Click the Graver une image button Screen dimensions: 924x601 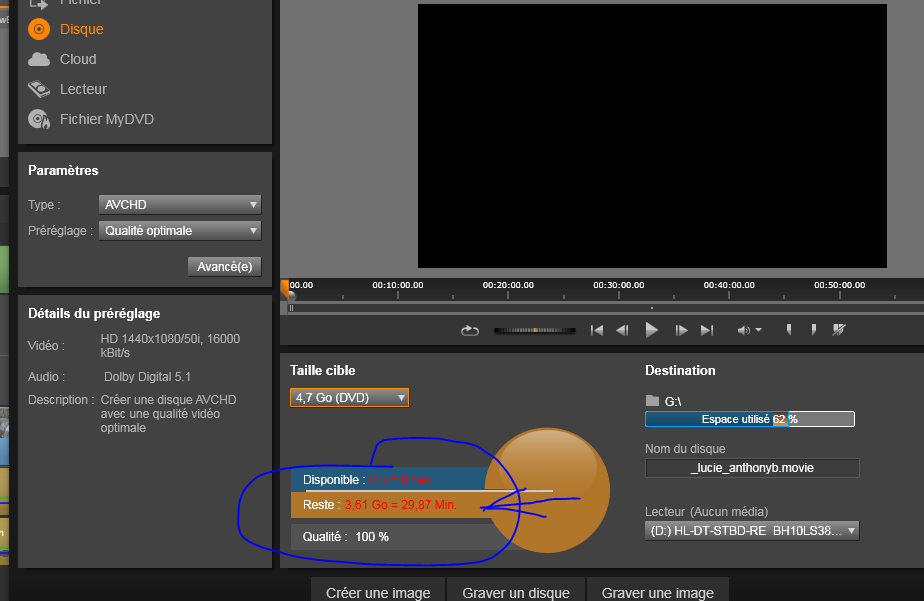click(x=658, y=590)
